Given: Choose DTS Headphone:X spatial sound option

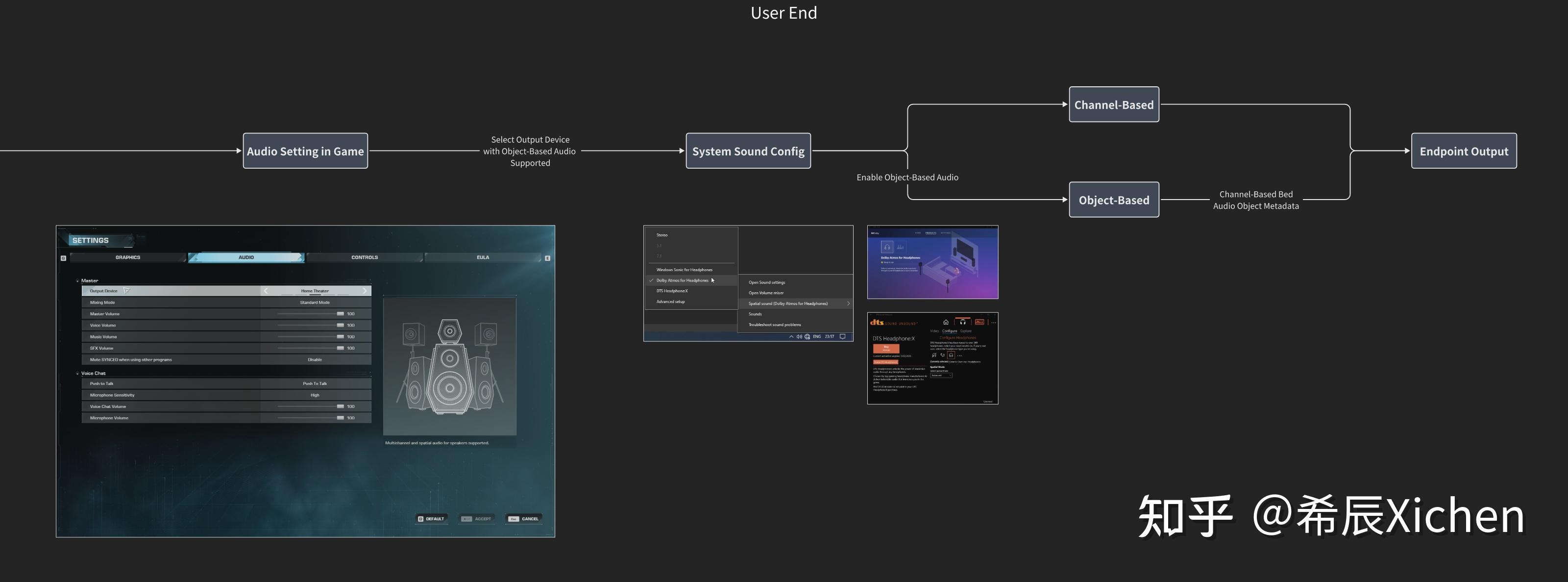Looking at the screenshot, I should pyautogui.click(x=672, y=291).
